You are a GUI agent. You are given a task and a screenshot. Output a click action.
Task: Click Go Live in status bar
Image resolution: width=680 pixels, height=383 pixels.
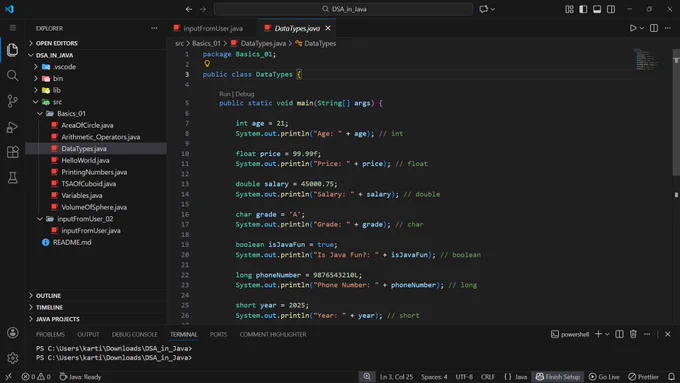click(604, 377)
